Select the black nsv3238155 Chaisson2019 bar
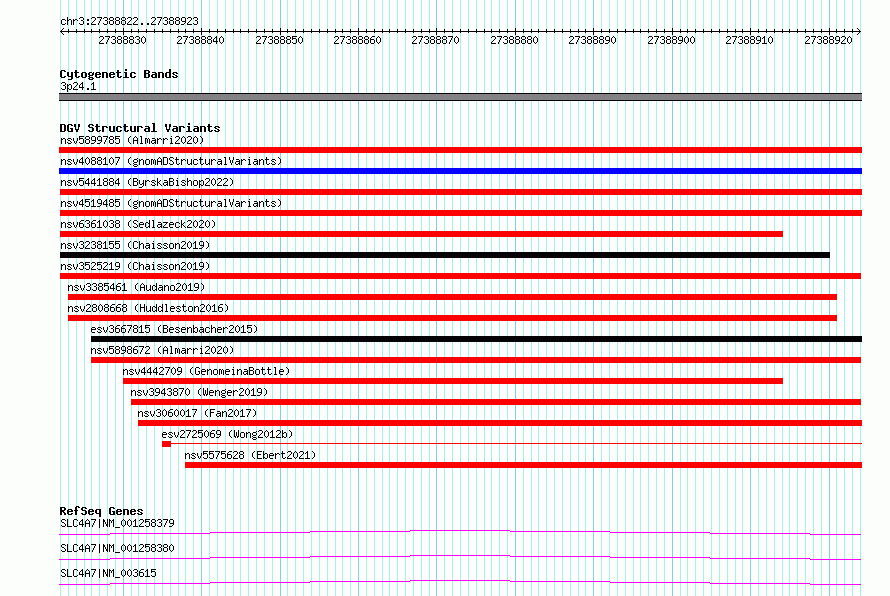 pyautogui.click(x=444, y=255)
